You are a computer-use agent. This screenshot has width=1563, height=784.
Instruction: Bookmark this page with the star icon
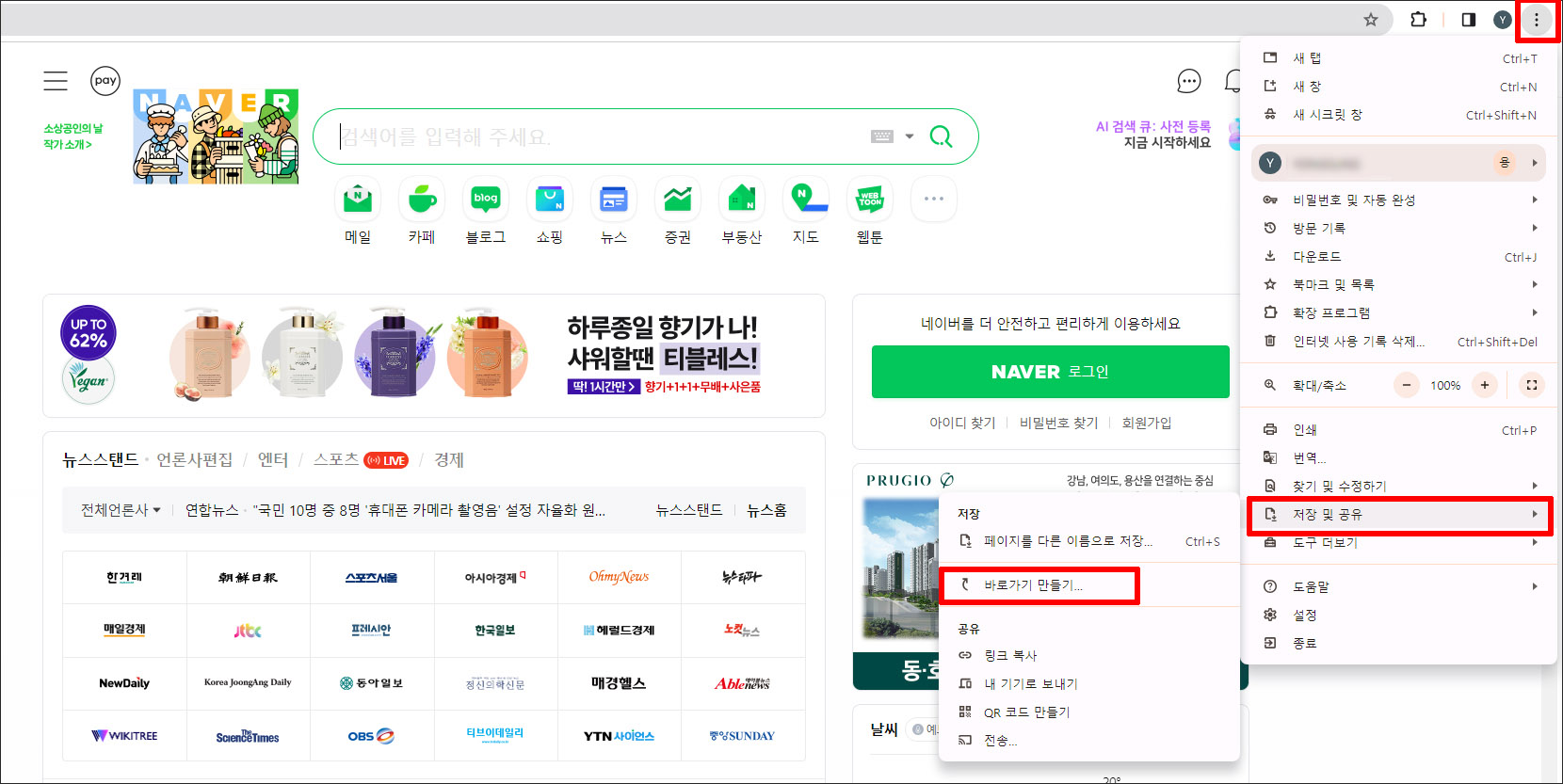(x=1371, y=20)
